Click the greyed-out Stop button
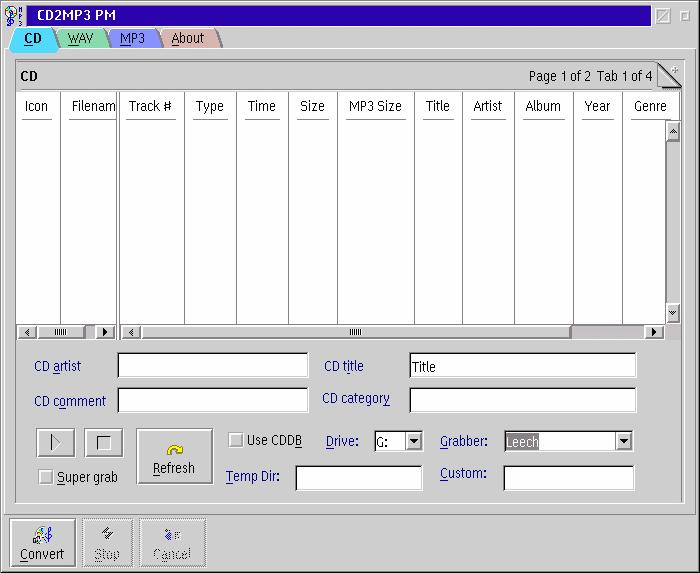 pos(107,543)
